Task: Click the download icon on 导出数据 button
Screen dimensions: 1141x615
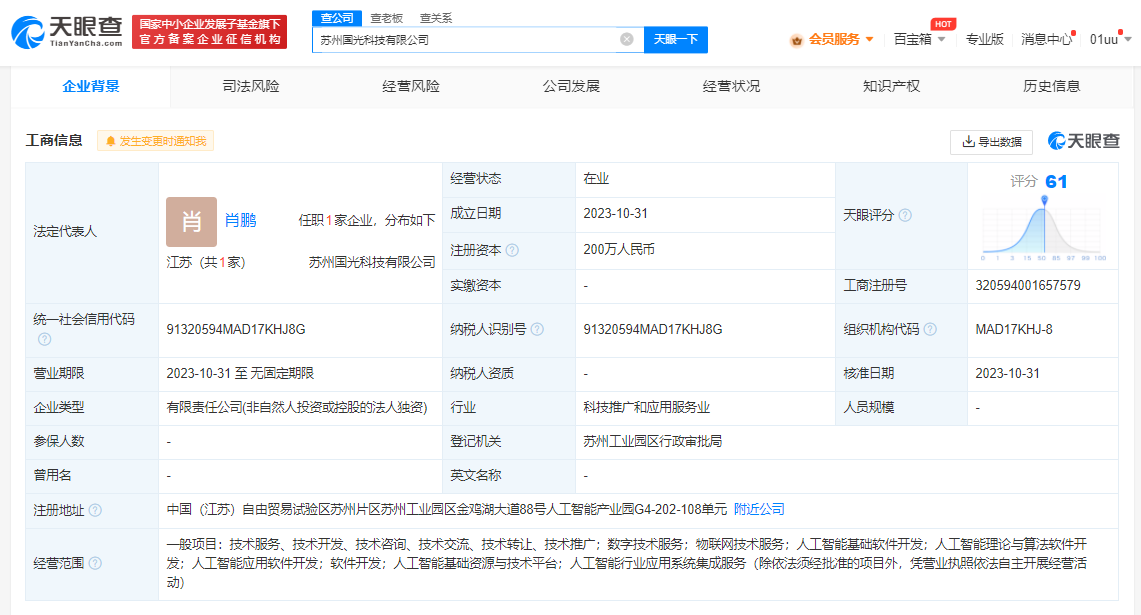Action: coord(965,142)
